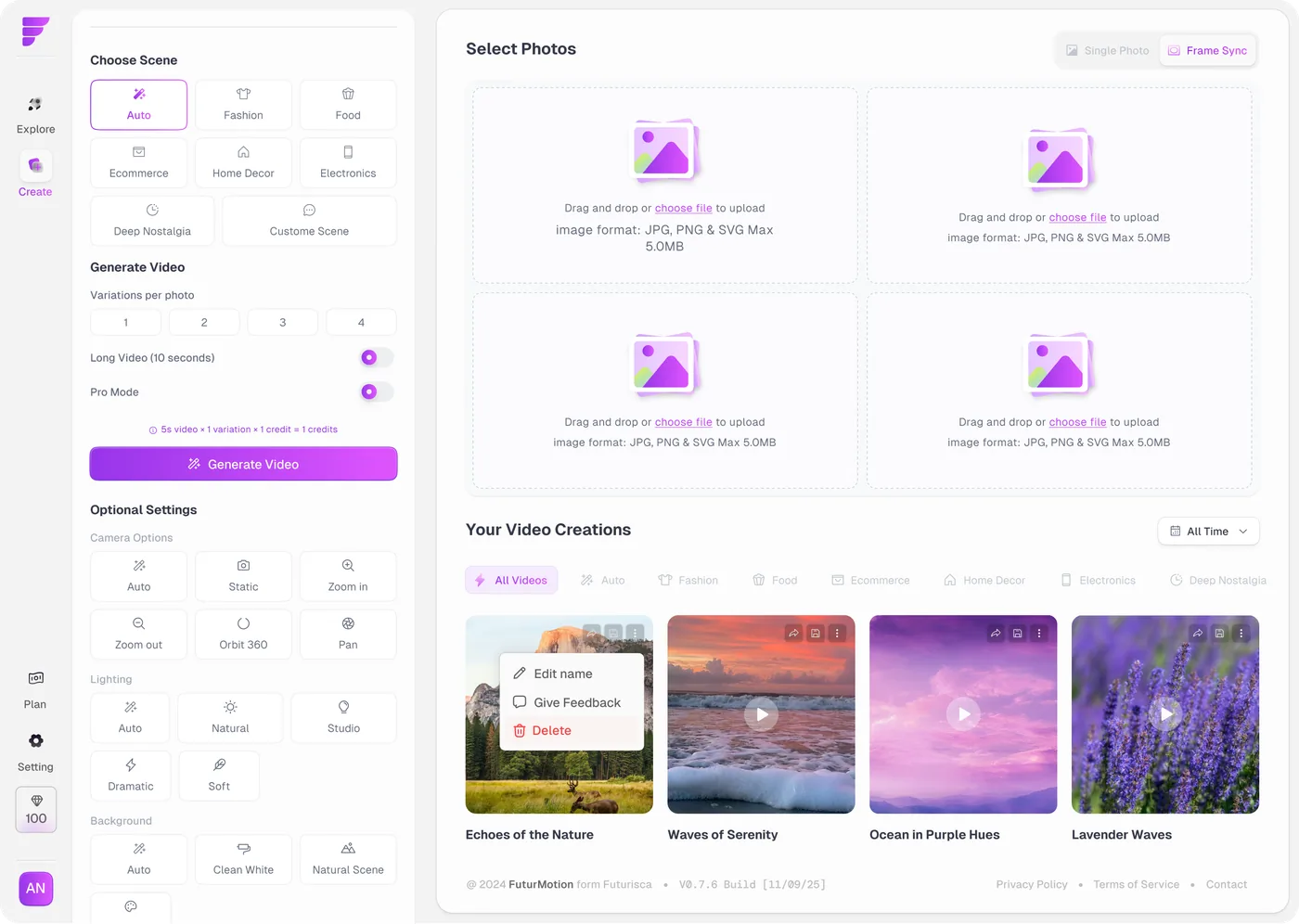Image resolution: width=1299 pixels, height=924 pixels.
Task: Open the Home Decor videos tab
Action: 984,580
